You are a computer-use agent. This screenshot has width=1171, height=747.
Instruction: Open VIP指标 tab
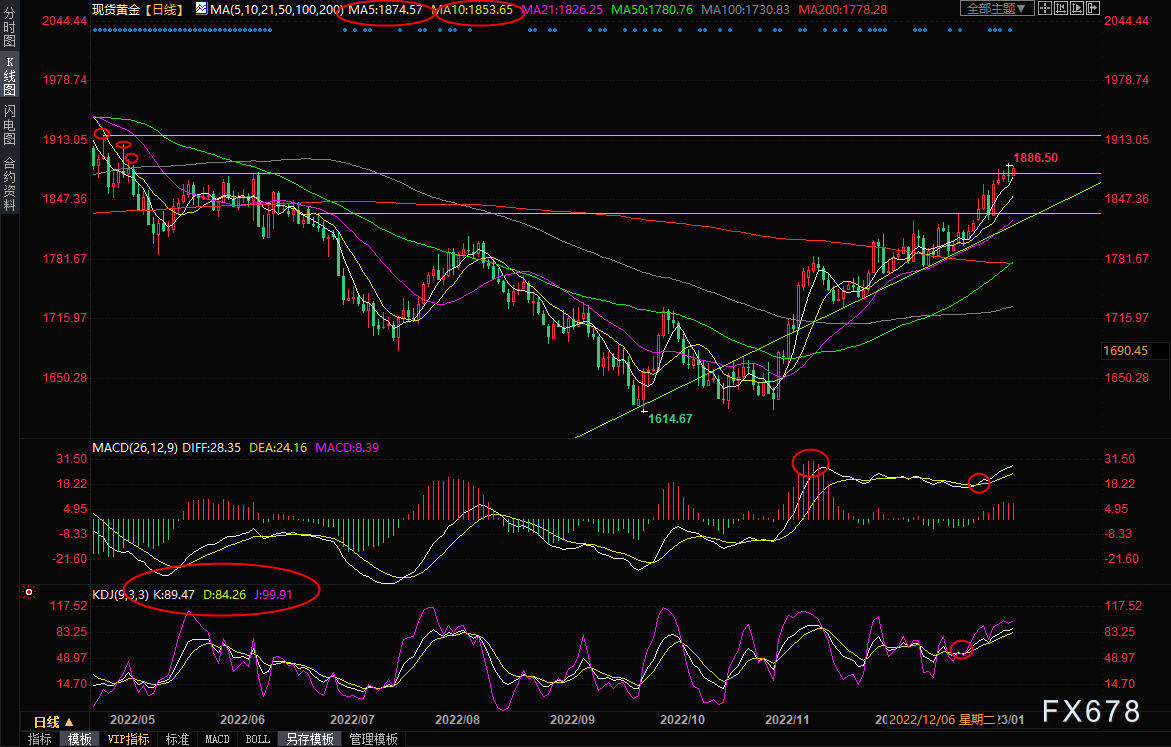click(128, 739)
